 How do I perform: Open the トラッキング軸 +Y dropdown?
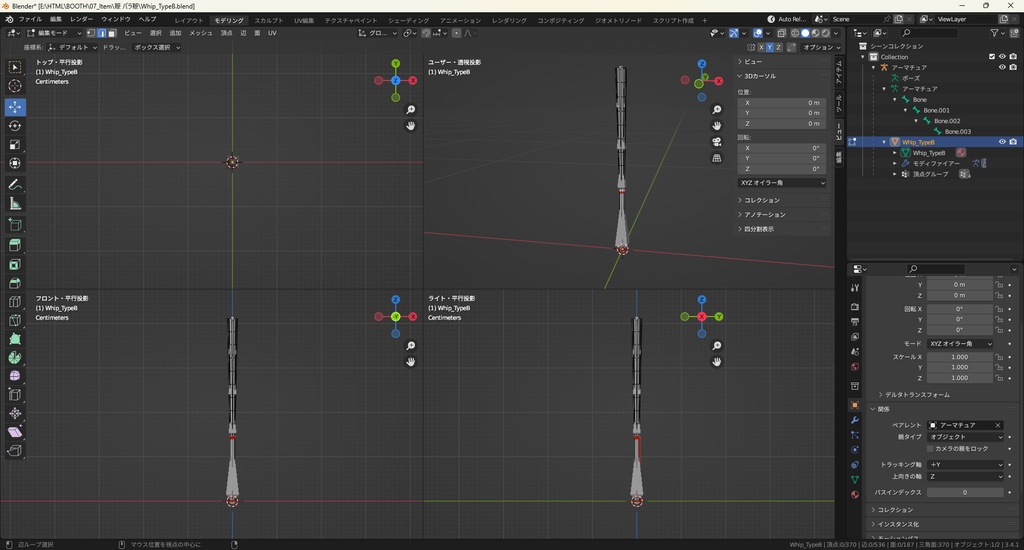[965, 464]
